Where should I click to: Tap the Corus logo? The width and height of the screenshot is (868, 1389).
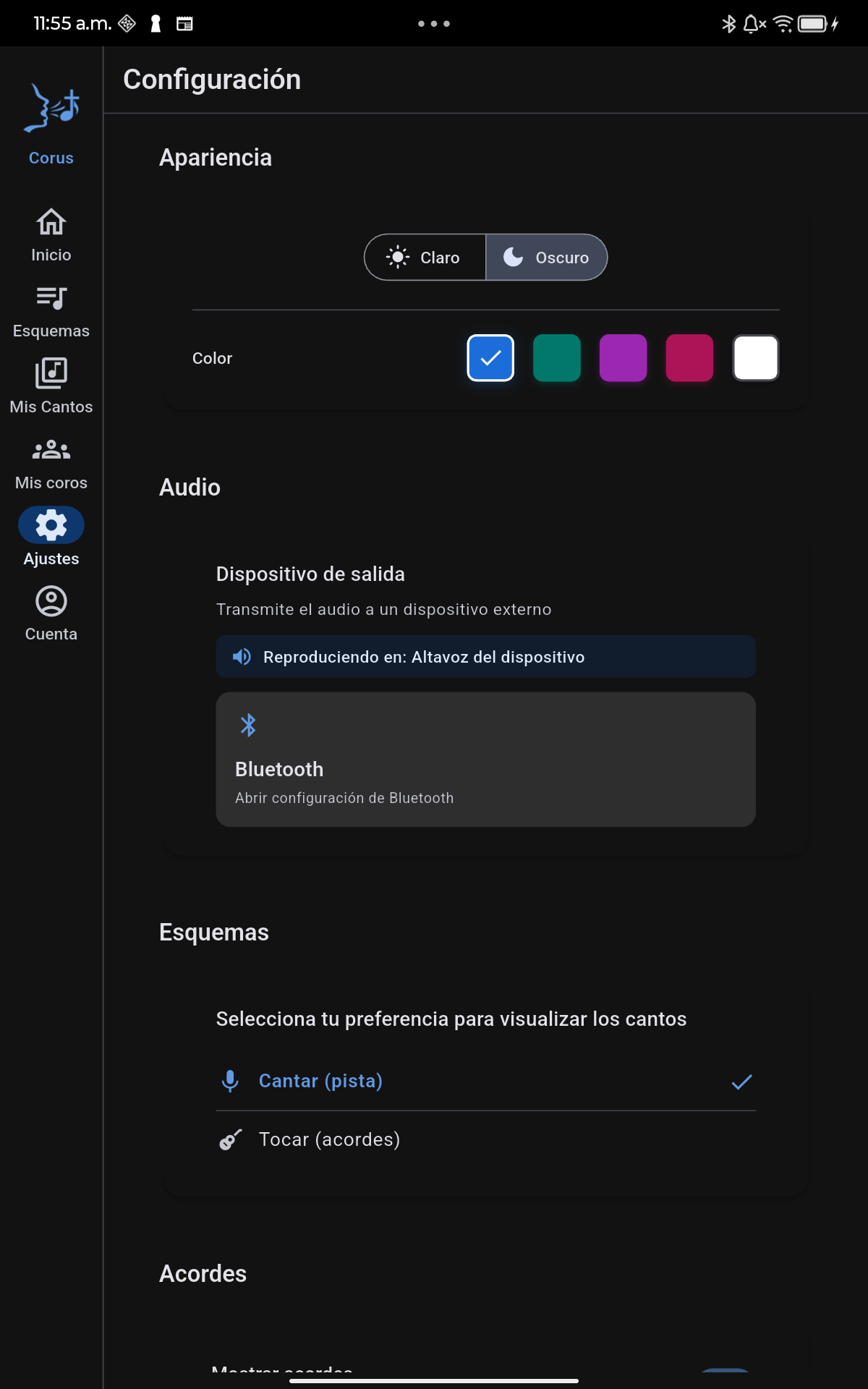(x=51, y=109)
